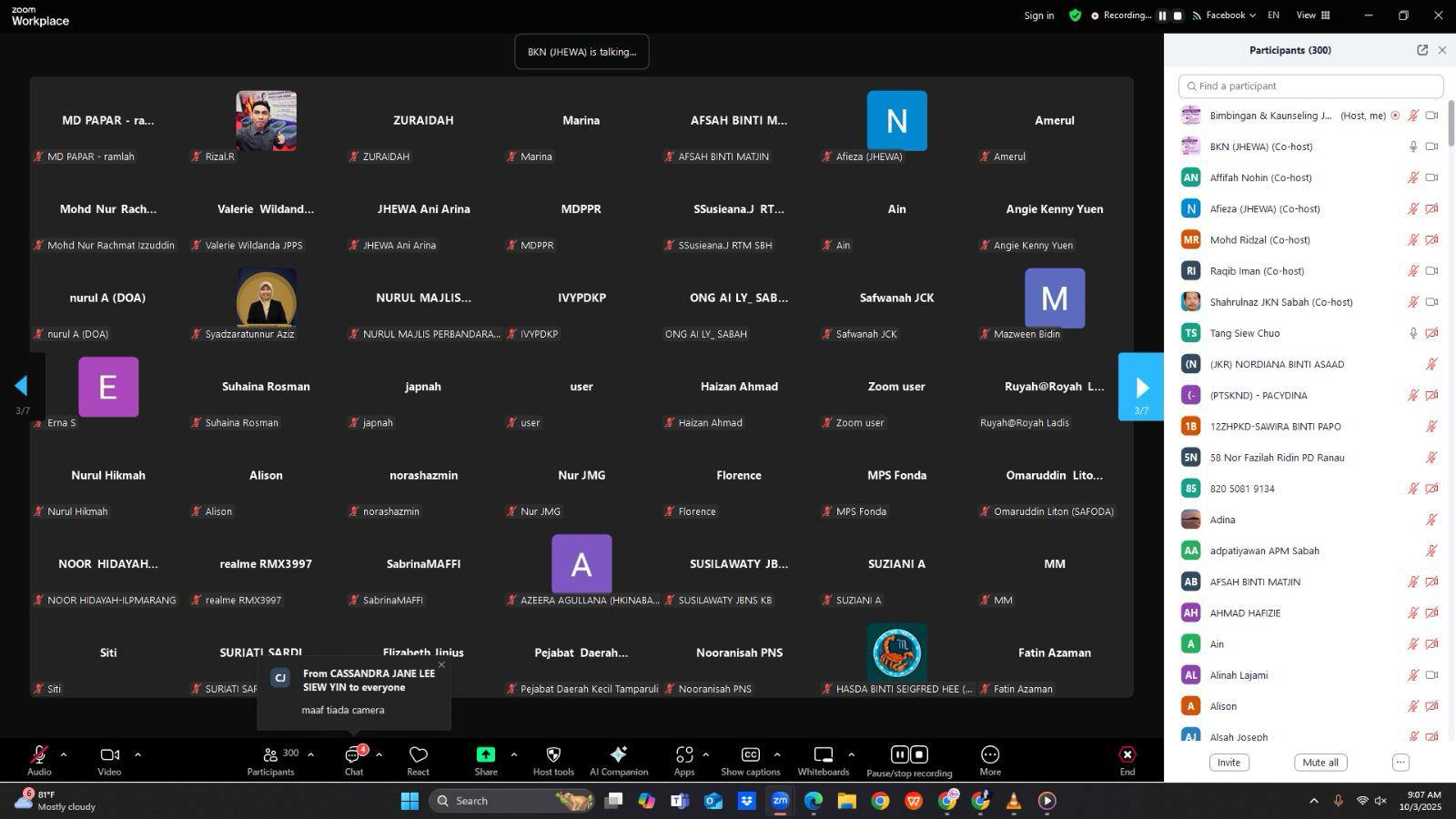Launch AI Companion from toolbar
1456x819 pixels.
point(619,760)
